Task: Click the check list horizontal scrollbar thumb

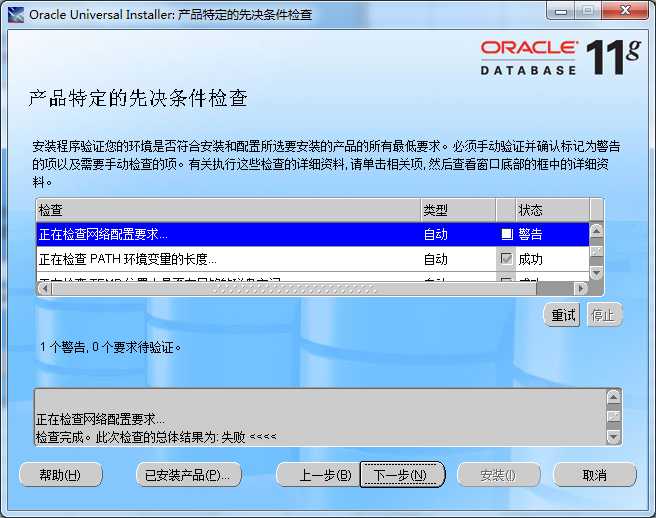Action: [294, 288]
